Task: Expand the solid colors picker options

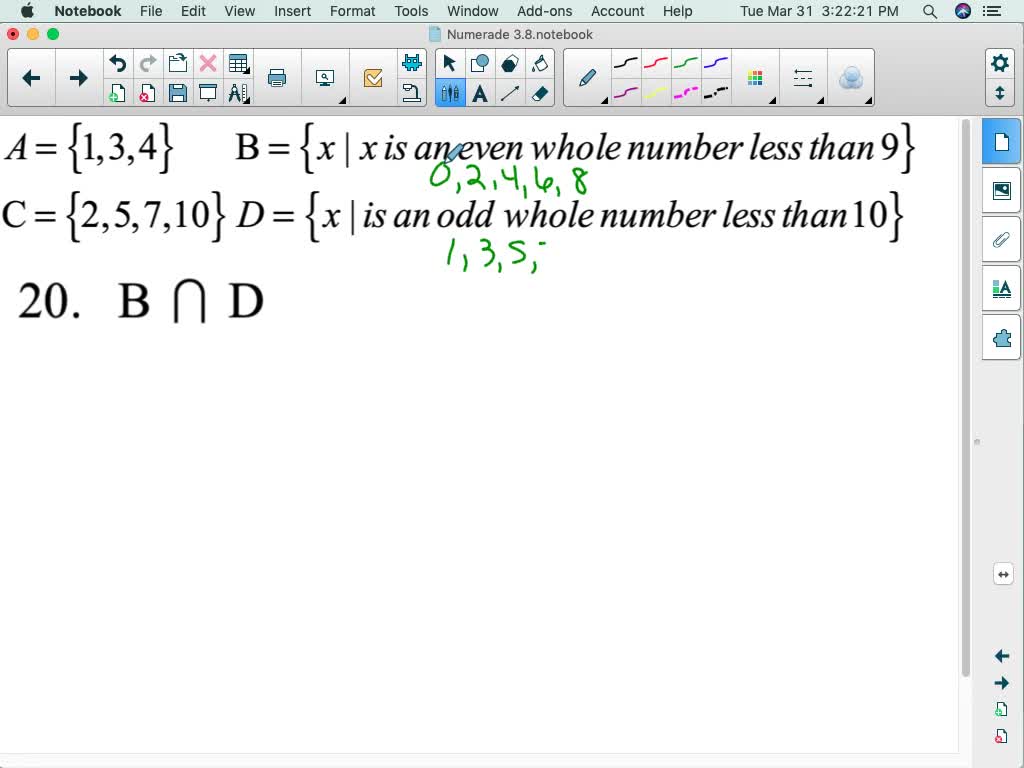Action: click(x=772, y=102)
